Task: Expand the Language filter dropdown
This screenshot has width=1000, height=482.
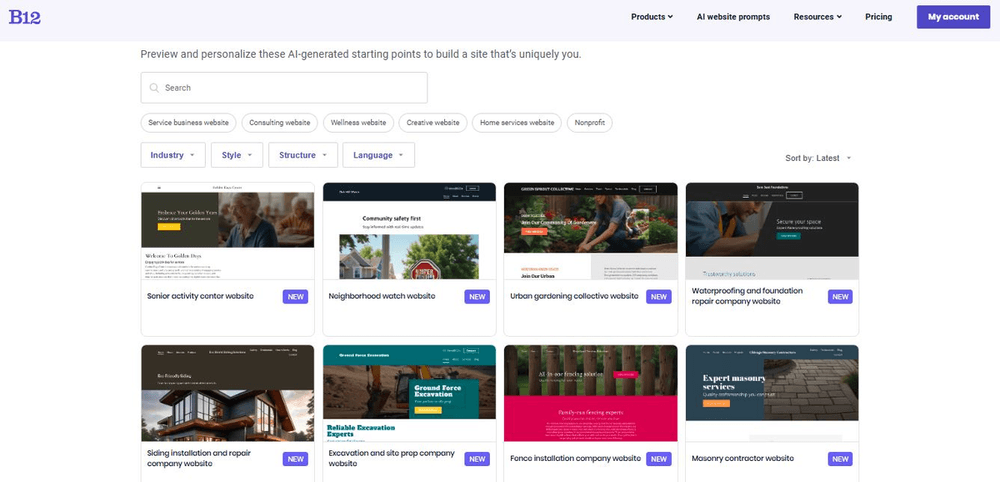Action: tap(378, 155)
